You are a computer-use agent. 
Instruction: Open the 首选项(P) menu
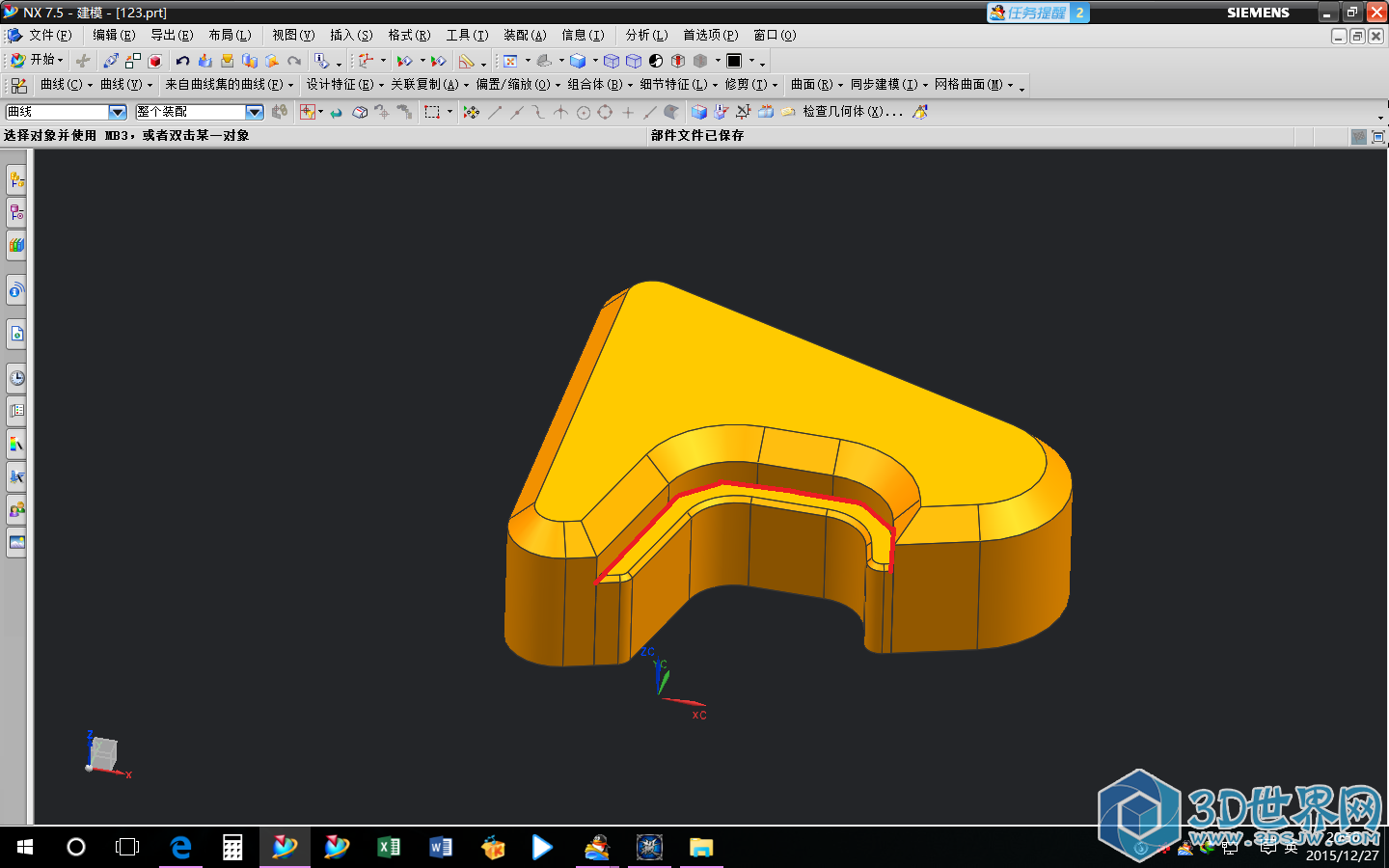click(711, 35)
